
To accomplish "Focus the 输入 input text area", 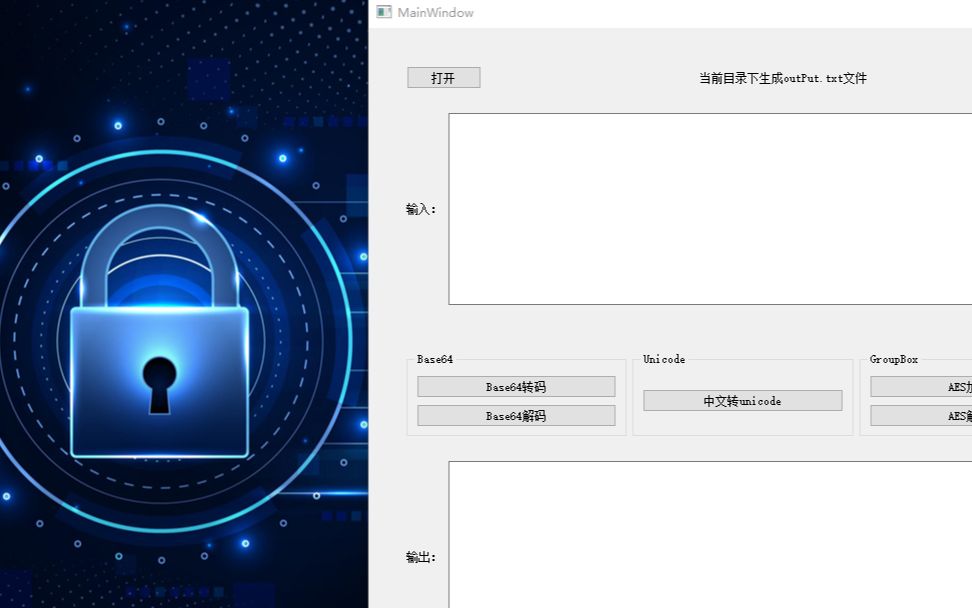I will pyautogui.click(x=710, y=209).
